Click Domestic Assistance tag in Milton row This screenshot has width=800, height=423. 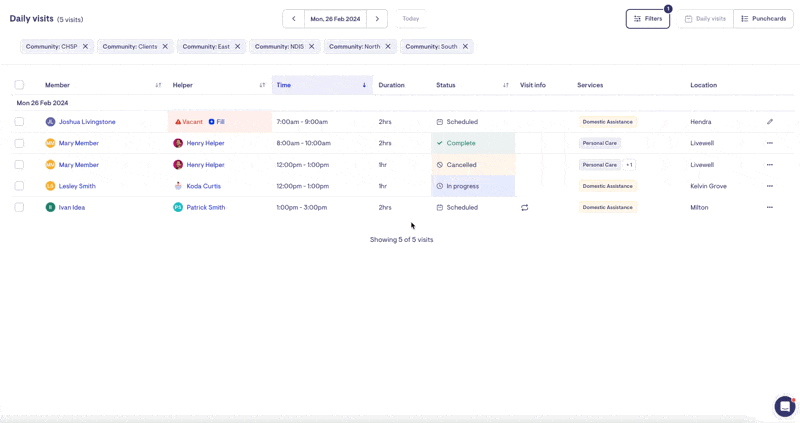tap(607, 208)
